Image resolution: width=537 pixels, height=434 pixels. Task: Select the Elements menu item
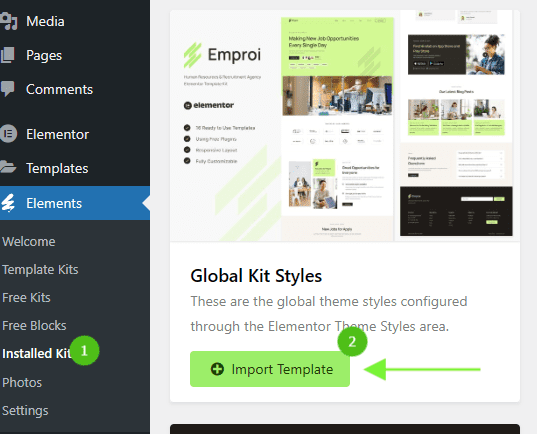tap(75, 203)
